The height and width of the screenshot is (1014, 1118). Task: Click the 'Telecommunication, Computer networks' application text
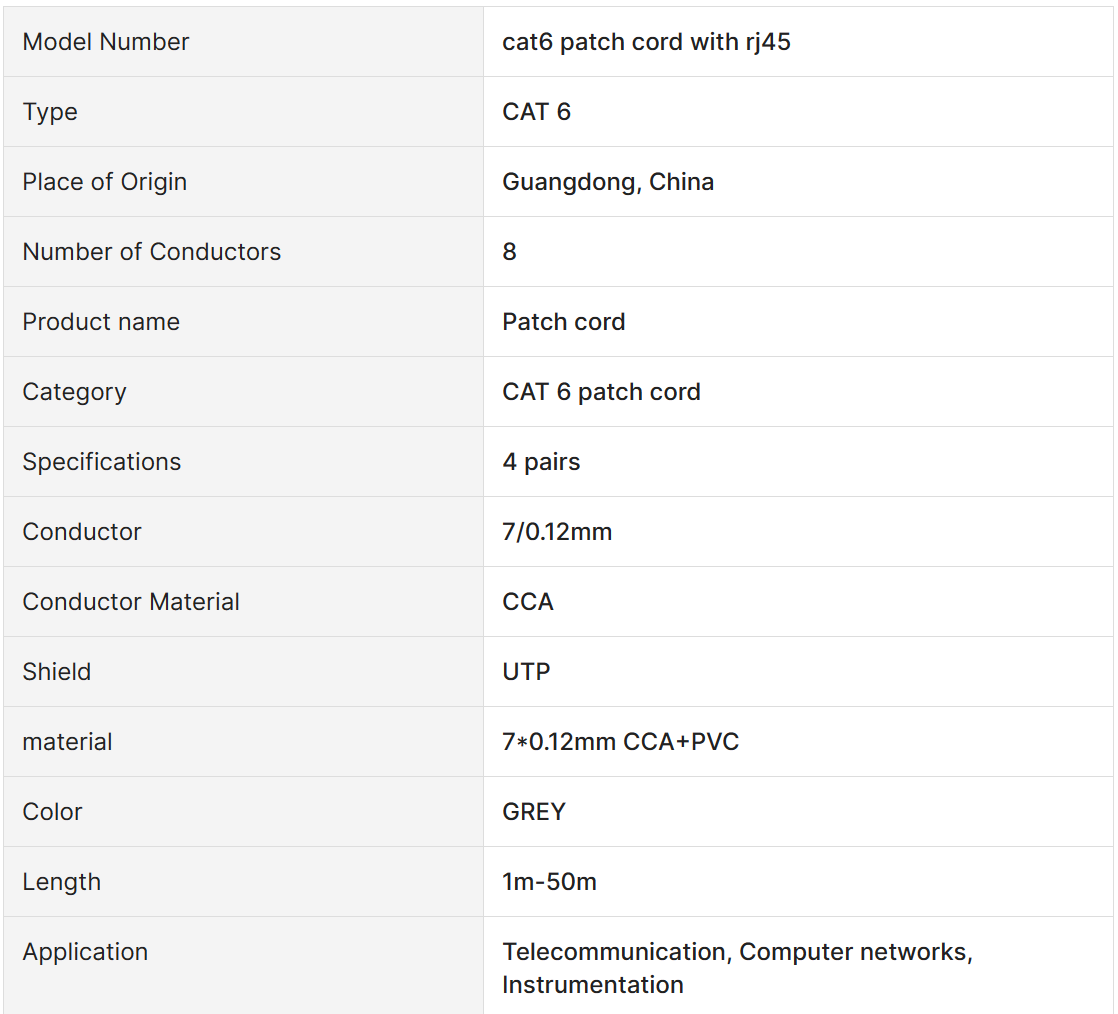[737, 952]
